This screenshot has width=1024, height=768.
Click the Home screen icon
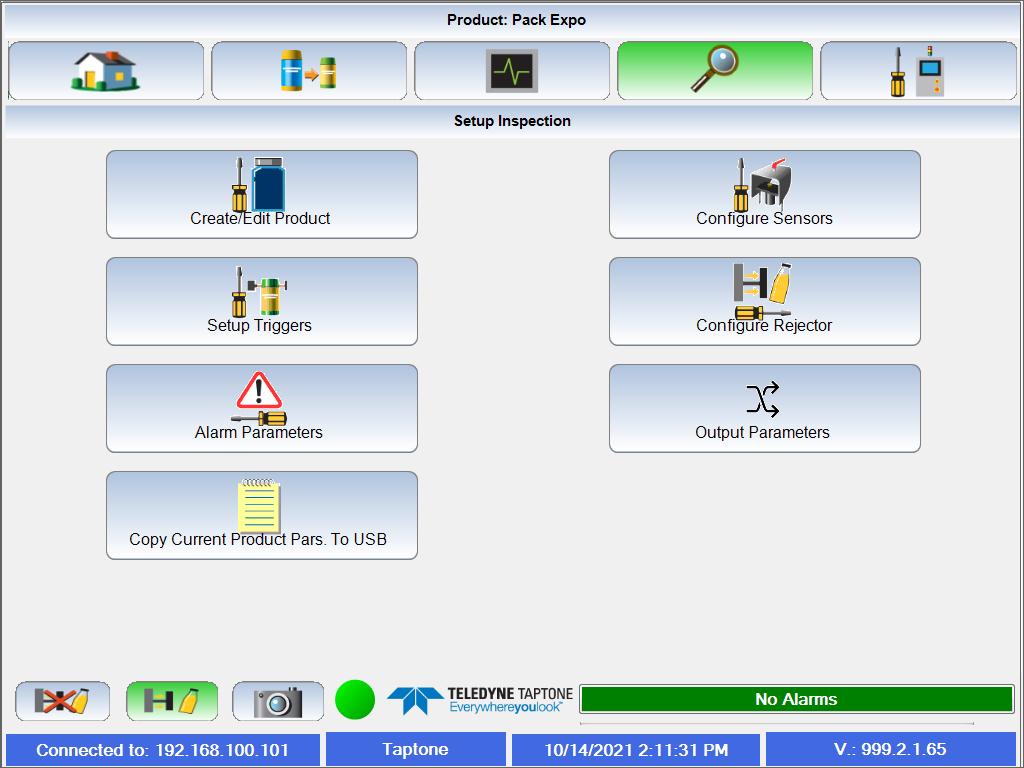tap(105, 70)
